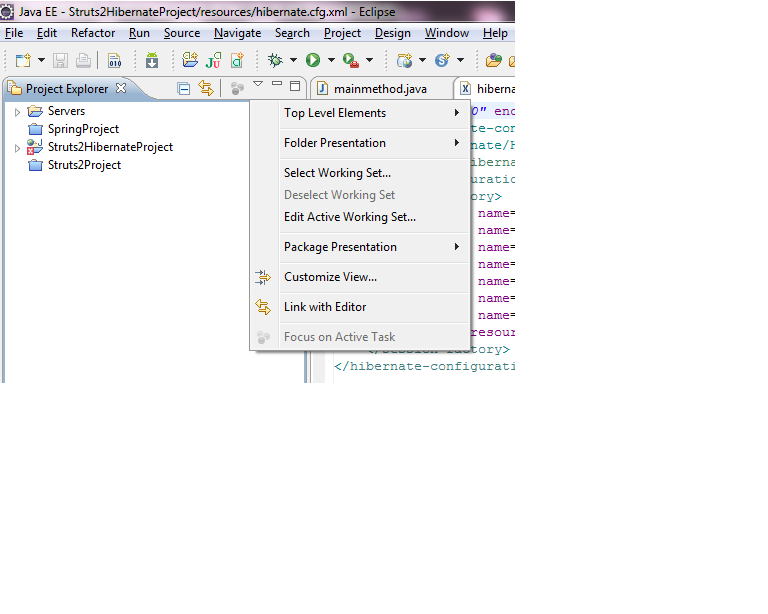Click the Customize View menu icon
Image resolution: width=768 pixels, height=614 pixels.
pos(263,277)
